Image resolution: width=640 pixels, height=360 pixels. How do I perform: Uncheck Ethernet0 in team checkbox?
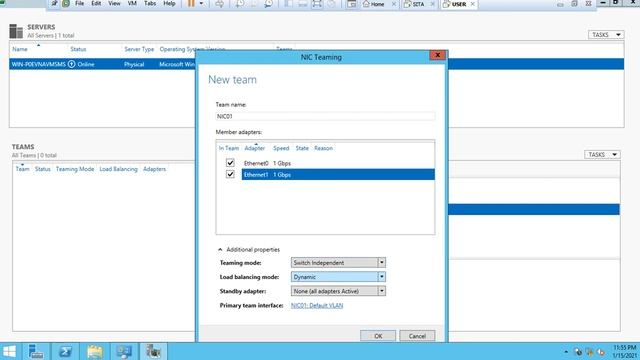(230, 163)
